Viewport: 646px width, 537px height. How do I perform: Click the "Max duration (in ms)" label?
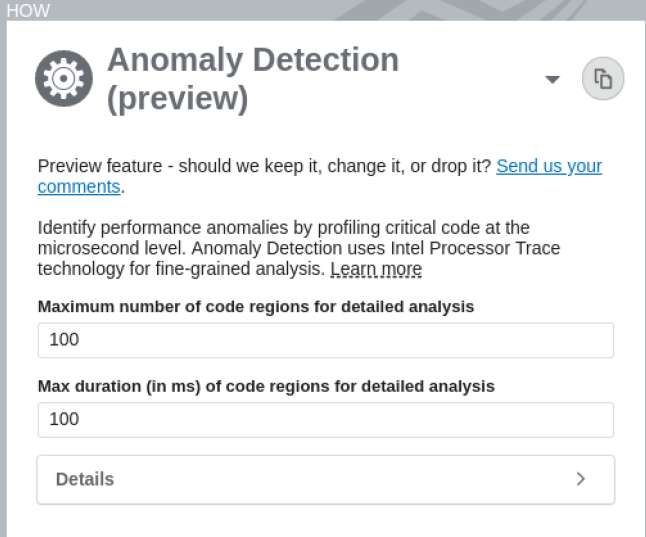(266, 385)
